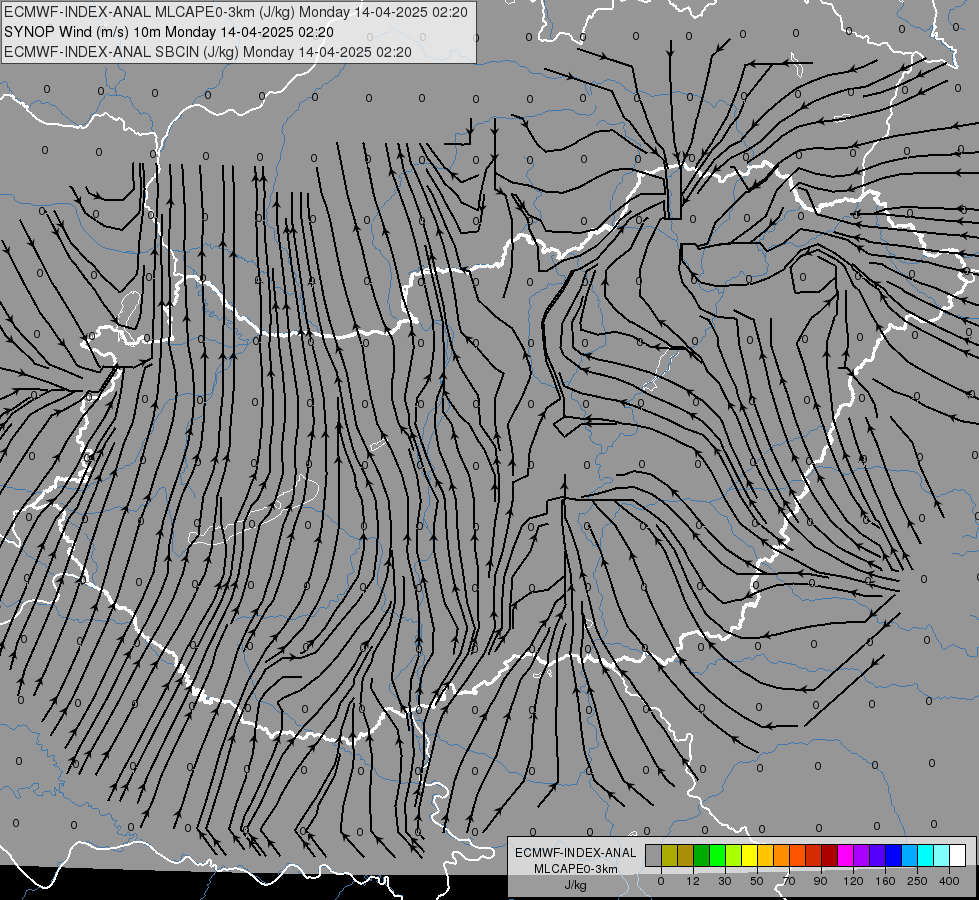Viewport: 979px width, 900px height.
Task: Pick the bright green legend swatch
Action: click(717, 855)
